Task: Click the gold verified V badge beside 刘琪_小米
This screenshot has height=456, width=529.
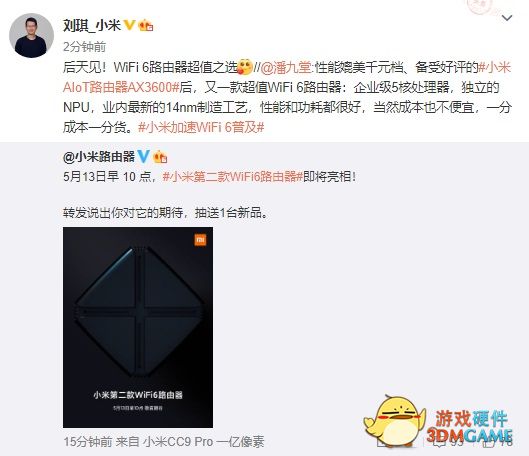Action: pos(130,25)
